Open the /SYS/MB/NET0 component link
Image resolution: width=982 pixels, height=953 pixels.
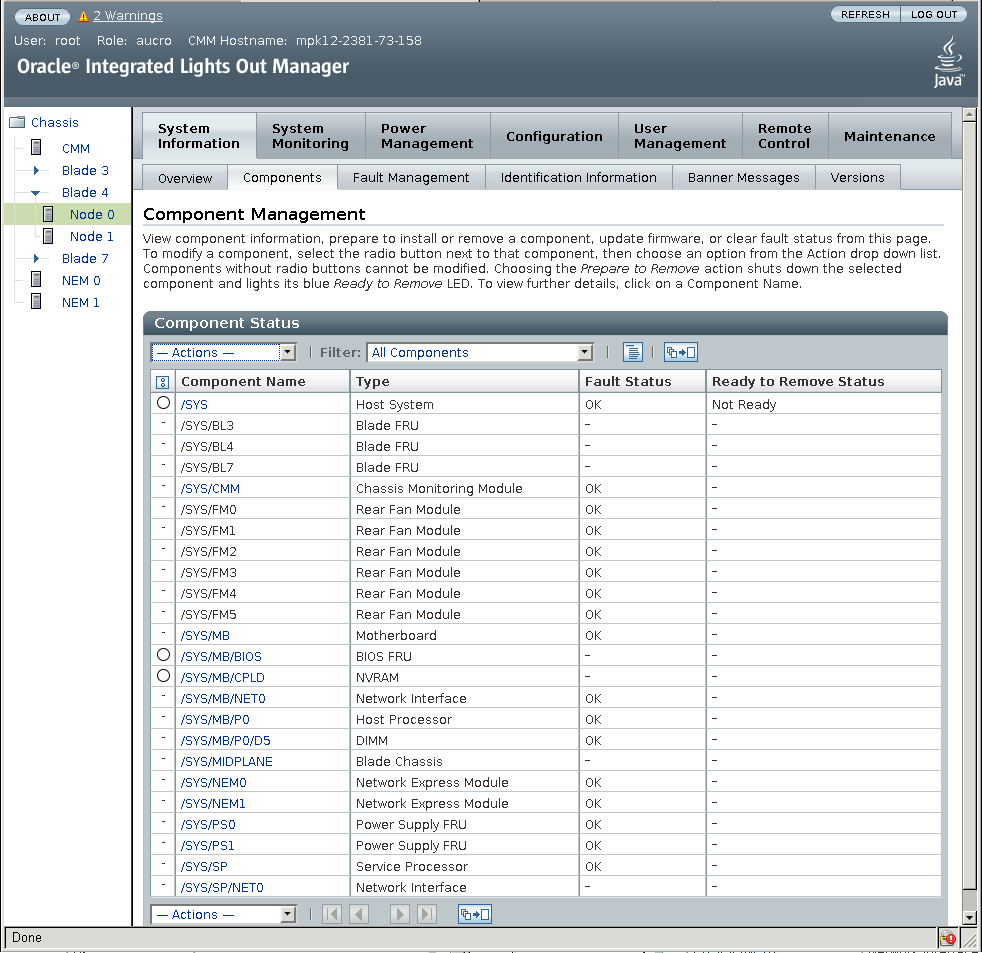coord(223,698)
